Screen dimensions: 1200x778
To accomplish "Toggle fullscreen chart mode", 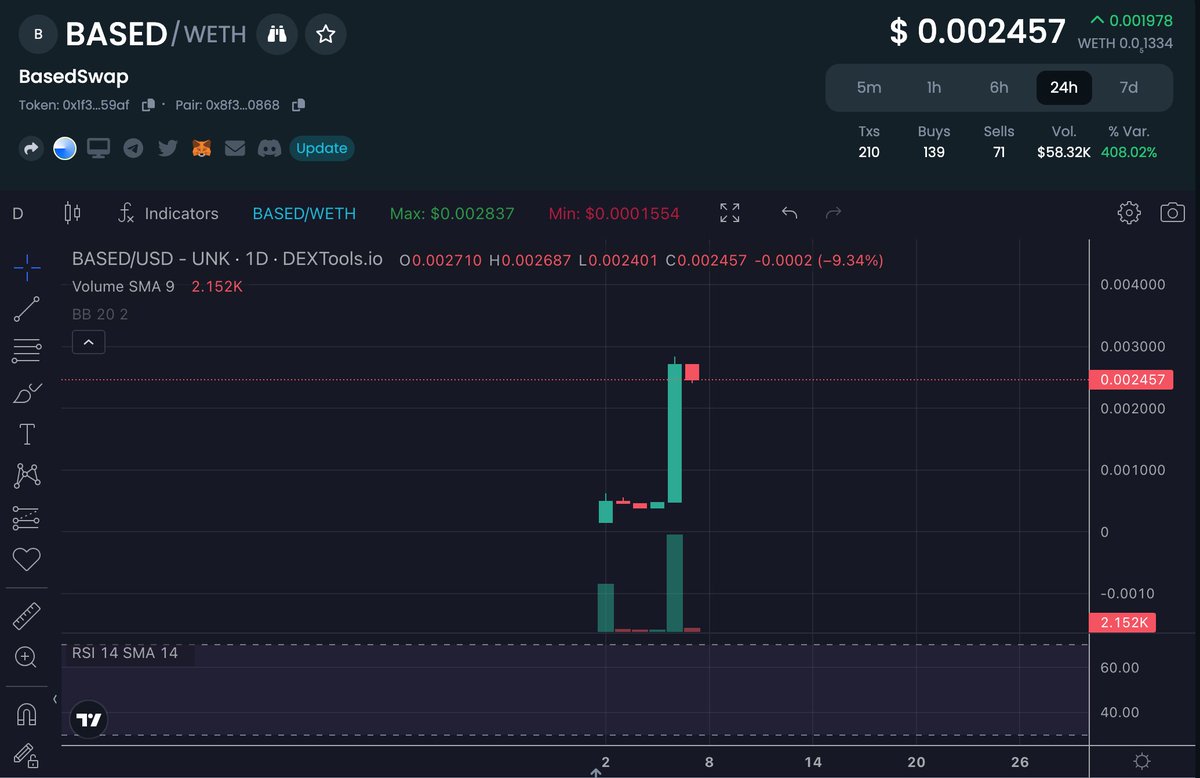I will click(729, 212).
